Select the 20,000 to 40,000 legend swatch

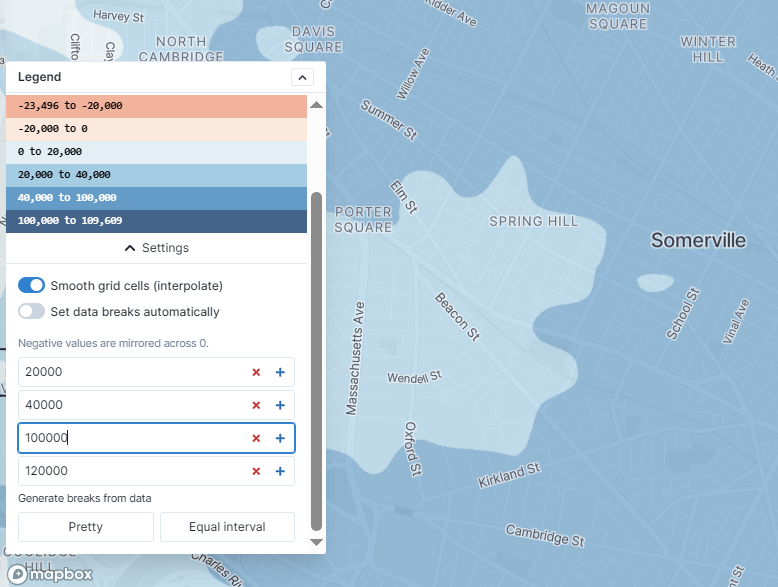pos(156,175)
